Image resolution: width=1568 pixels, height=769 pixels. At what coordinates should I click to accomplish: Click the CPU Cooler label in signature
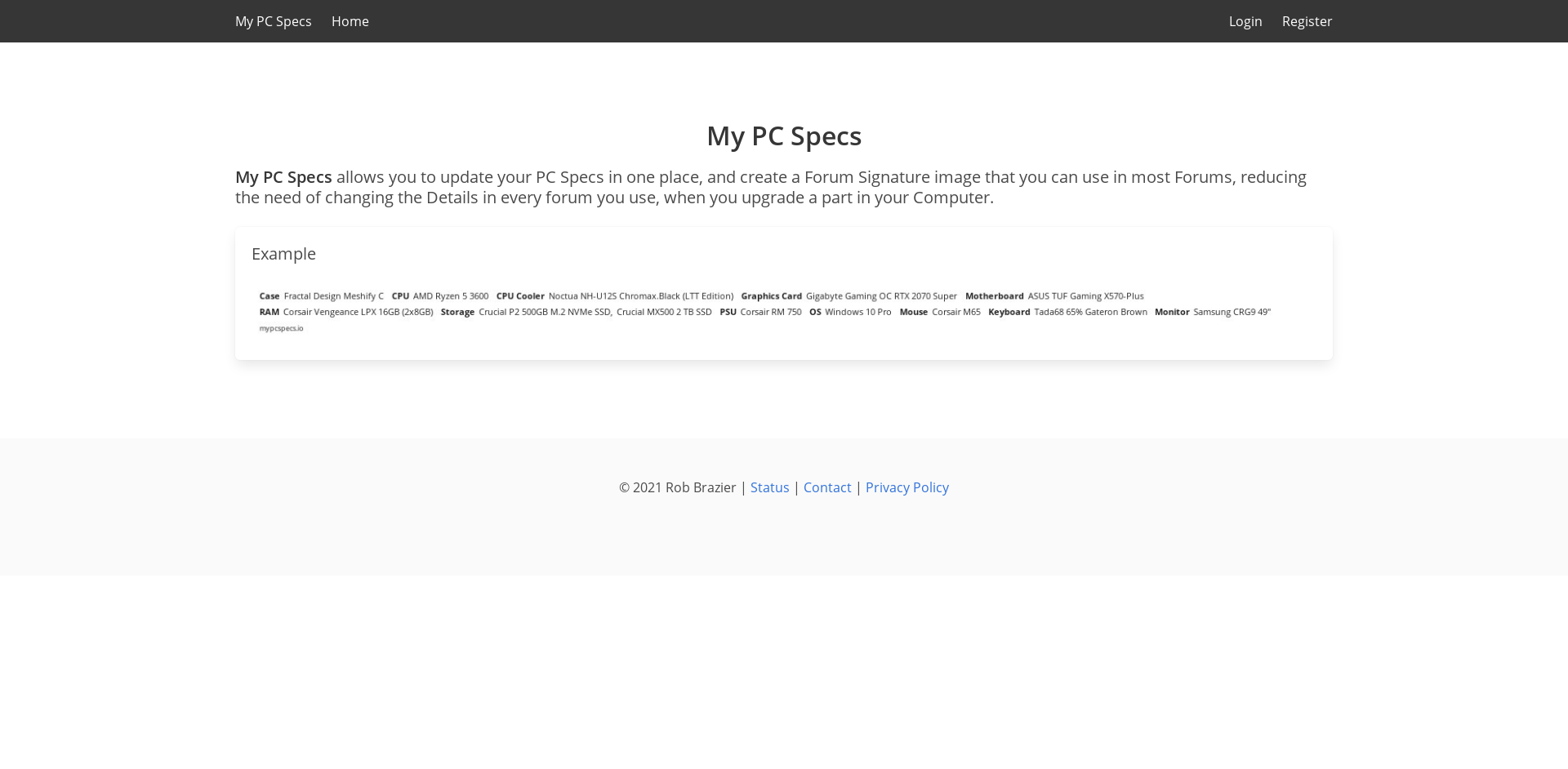[x=520, y=296]
